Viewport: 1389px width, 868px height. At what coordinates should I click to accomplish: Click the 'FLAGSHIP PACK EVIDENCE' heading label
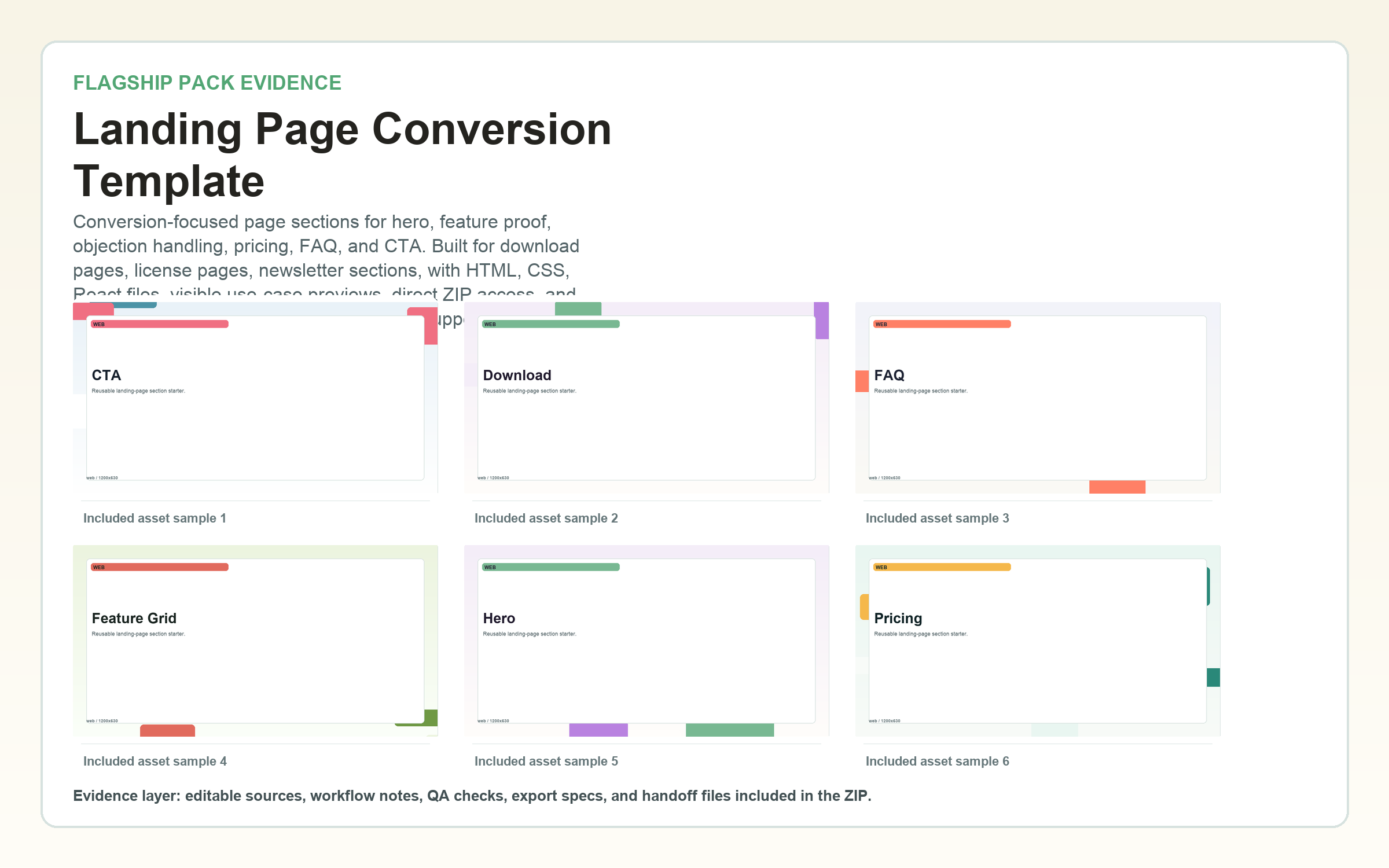(x=207, y=83)
